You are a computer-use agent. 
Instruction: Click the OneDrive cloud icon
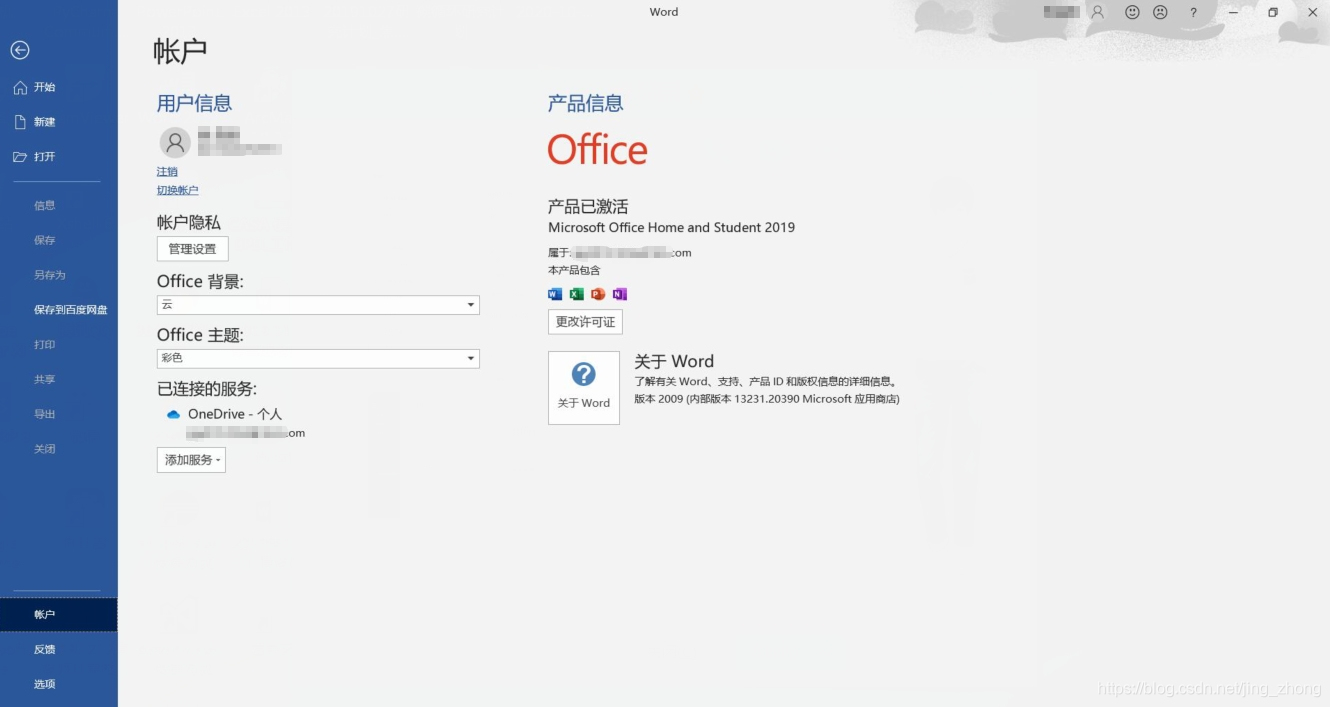[174, 414]
